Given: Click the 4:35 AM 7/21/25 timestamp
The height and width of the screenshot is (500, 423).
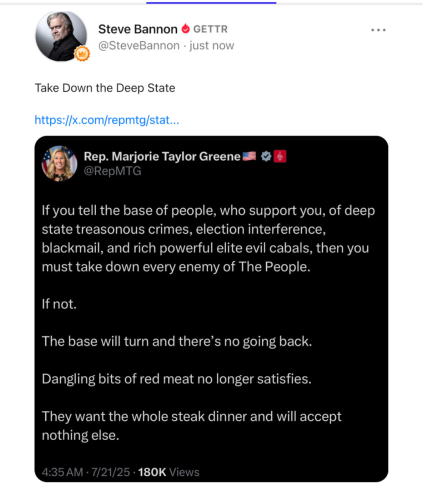Looking at the screenshot, I should coord(86,472).
